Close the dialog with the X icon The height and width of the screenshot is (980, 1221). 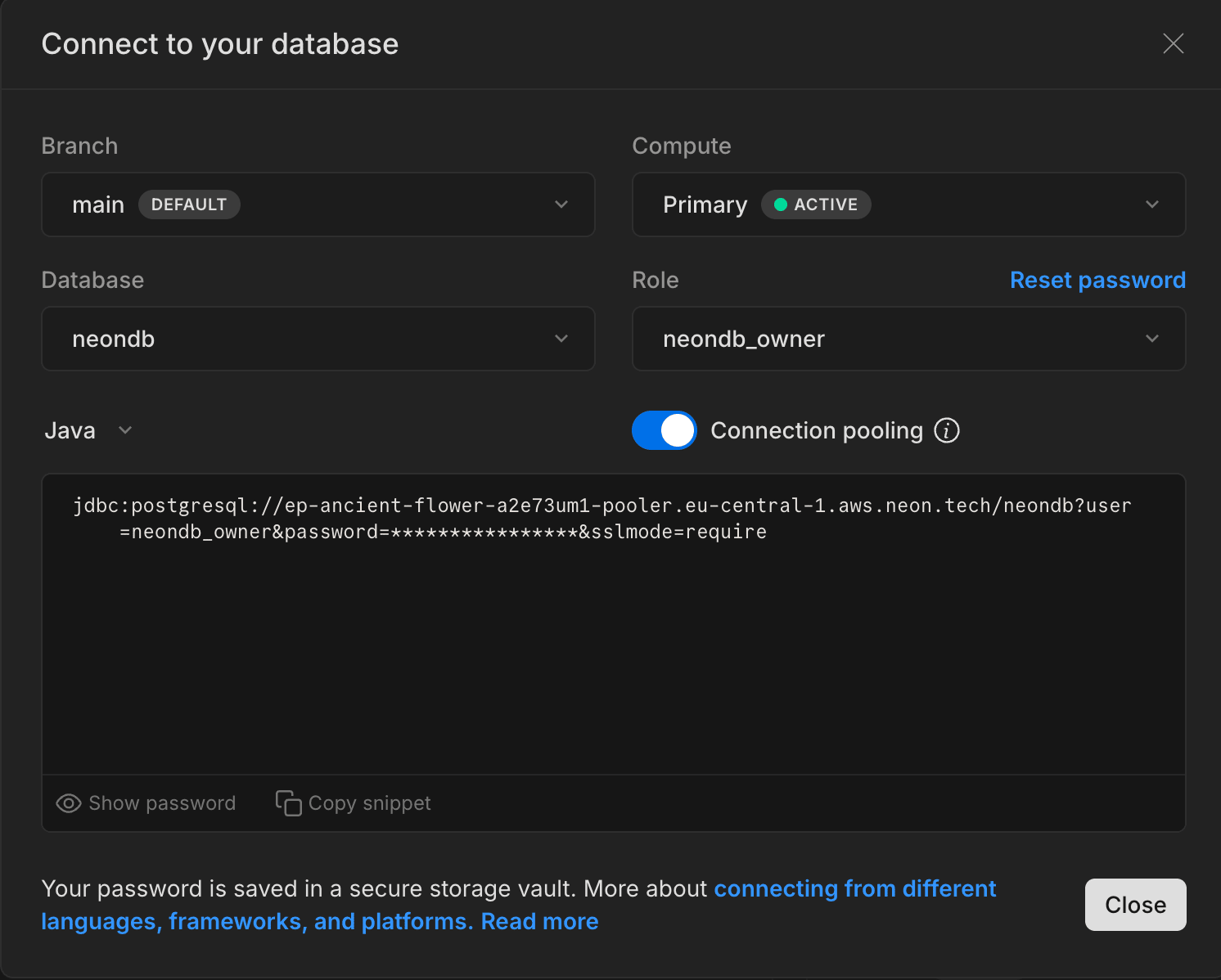pyautogui.click(x=1173, y=43)
